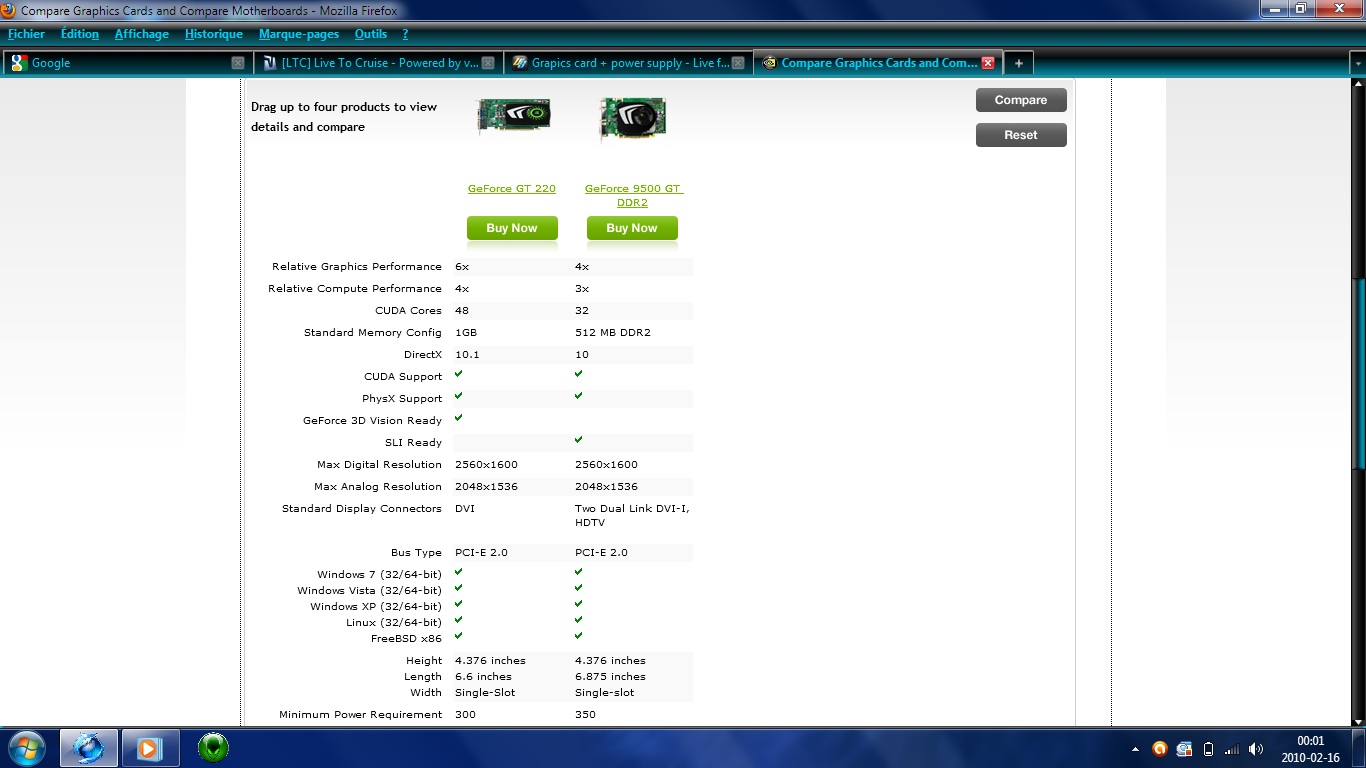The height and width of the screenshot is (768, 1366).
Task: Click the Firefox taskbar icon
Action: click(x=89, y=747)
